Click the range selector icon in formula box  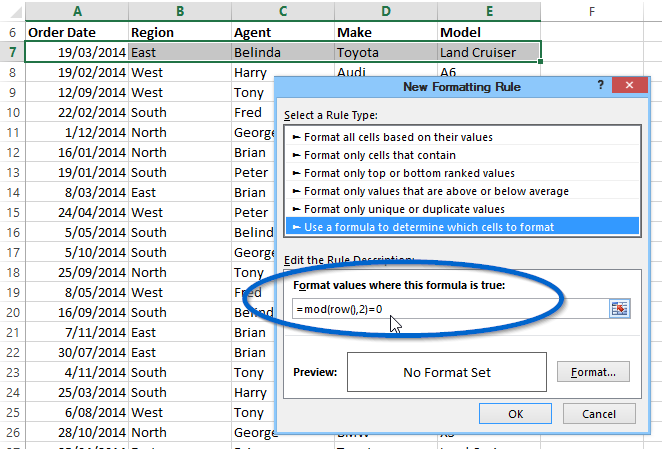click(619, 309)
